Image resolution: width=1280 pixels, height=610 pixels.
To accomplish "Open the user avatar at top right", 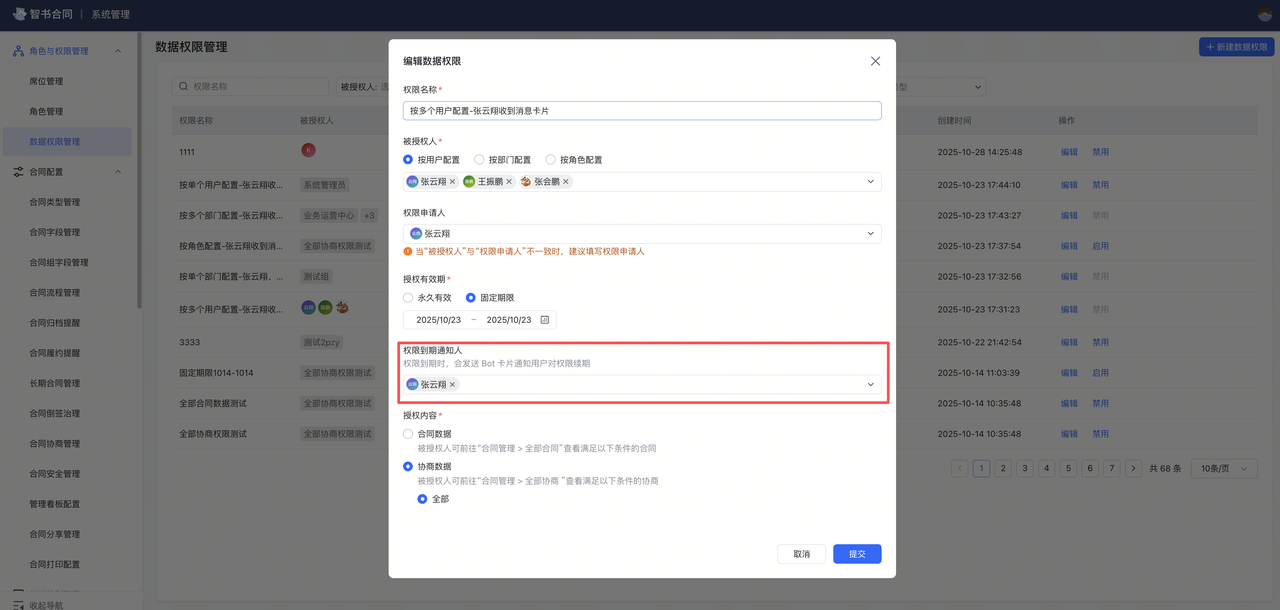I will point(1262,14).
